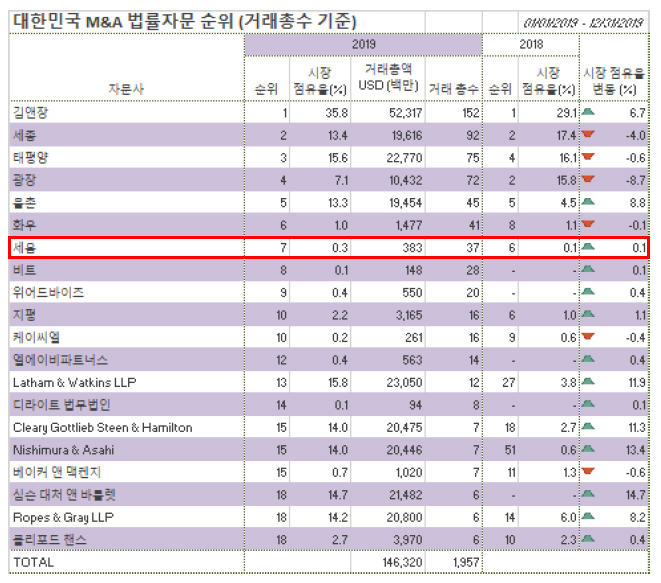Select the firm name 광장
Image resolution: width=661 pixels, height=583 pixels.
point(24,180)
